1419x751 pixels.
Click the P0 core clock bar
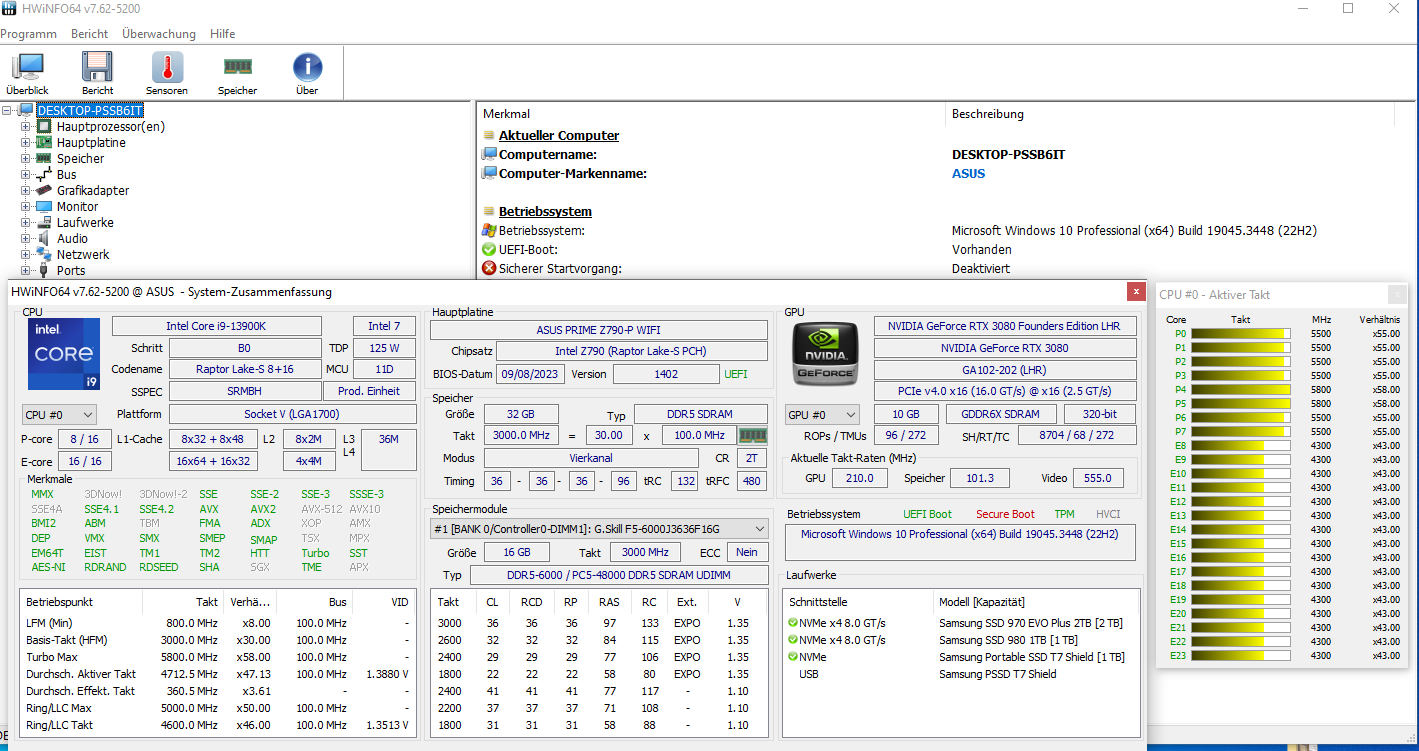tap(1240, 334)
